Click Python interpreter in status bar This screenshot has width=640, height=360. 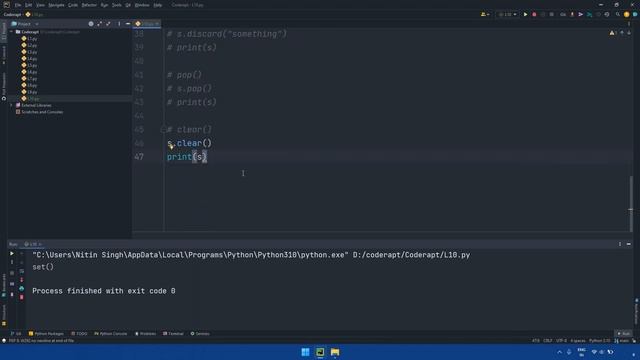[x=600, y=340]
